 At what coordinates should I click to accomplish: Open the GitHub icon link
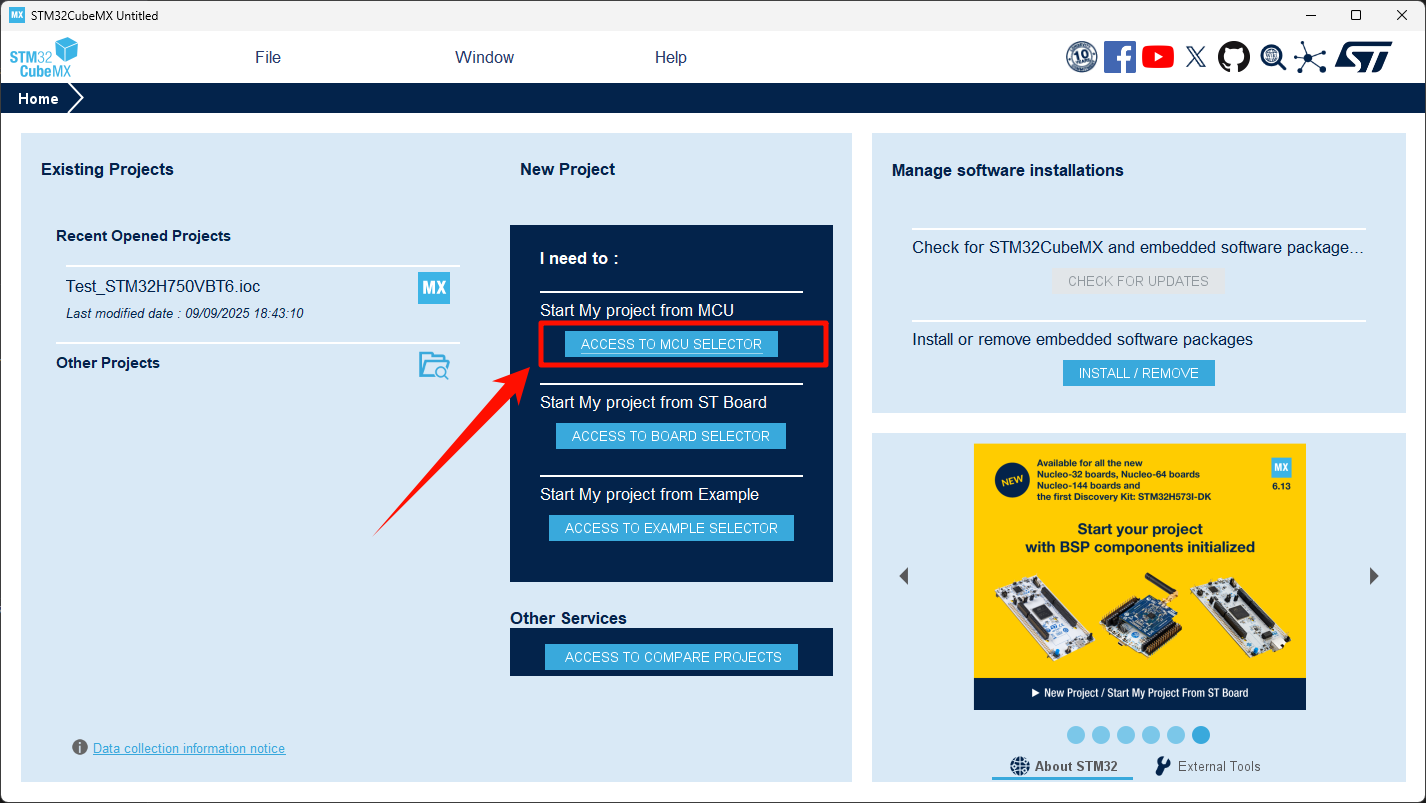tap(1234, 57)
